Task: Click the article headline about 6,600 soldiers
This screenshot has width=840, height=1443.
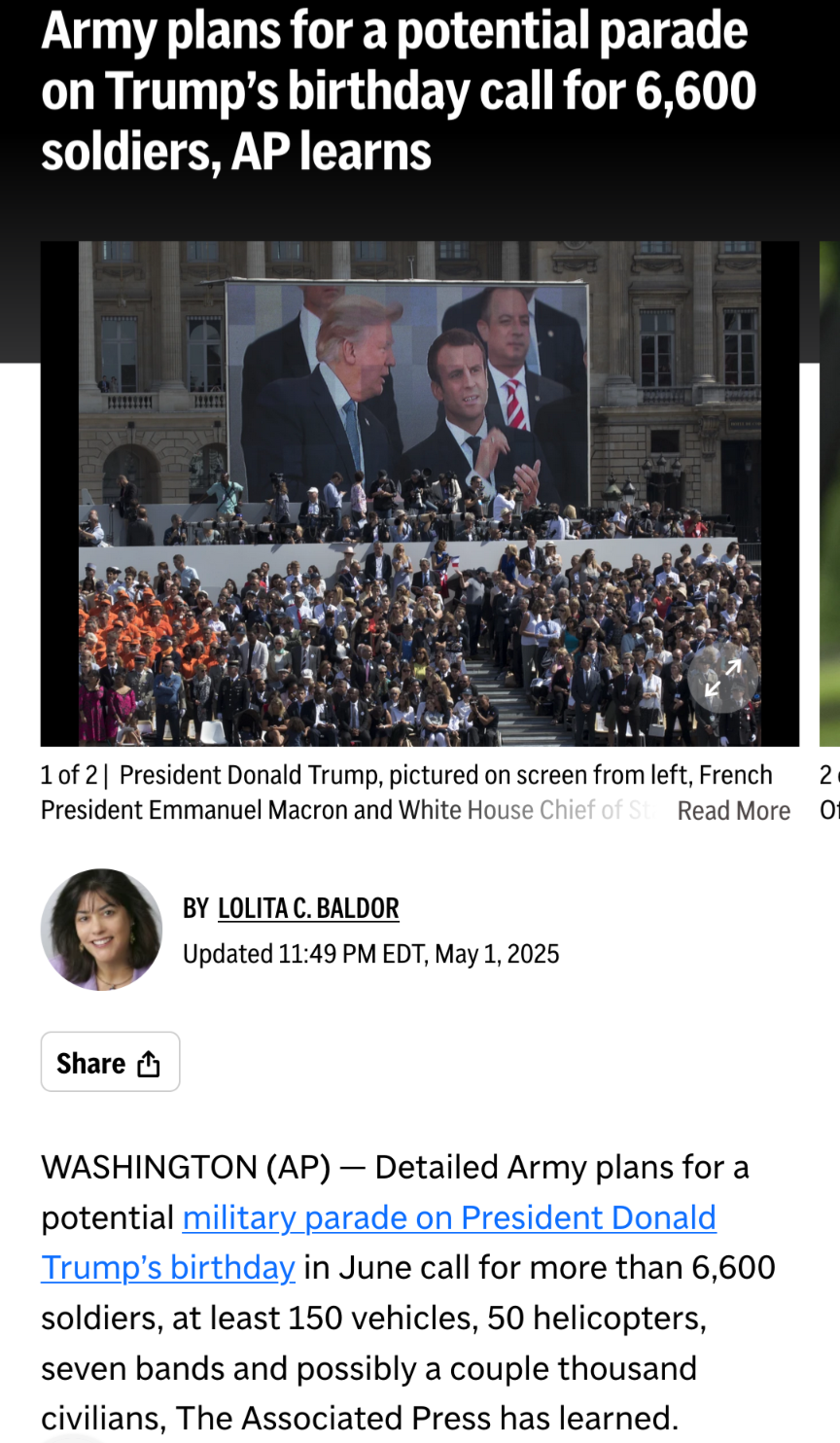Action: coord(399,90)
